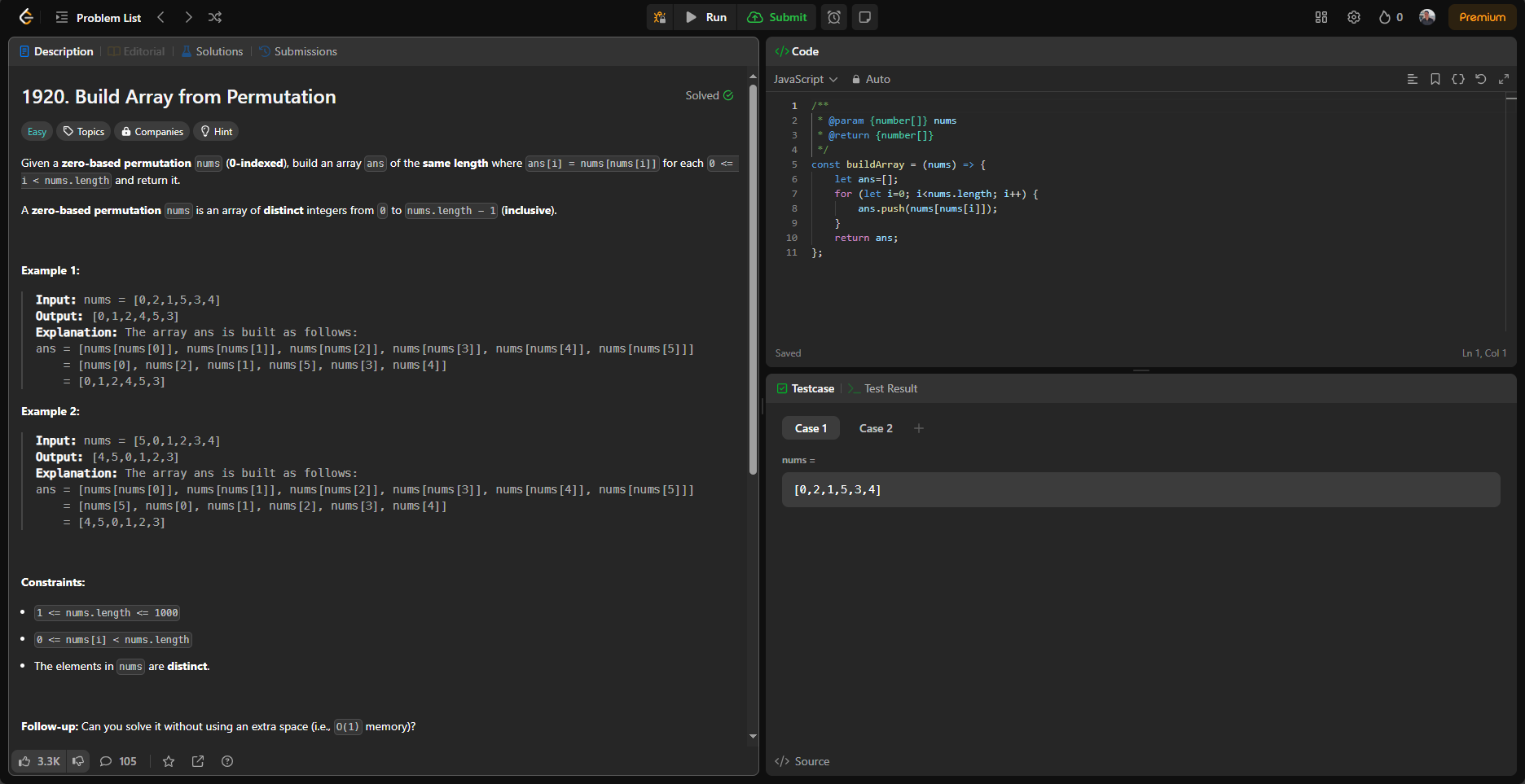Expand code editor to fullscreen

[1504, 79]
